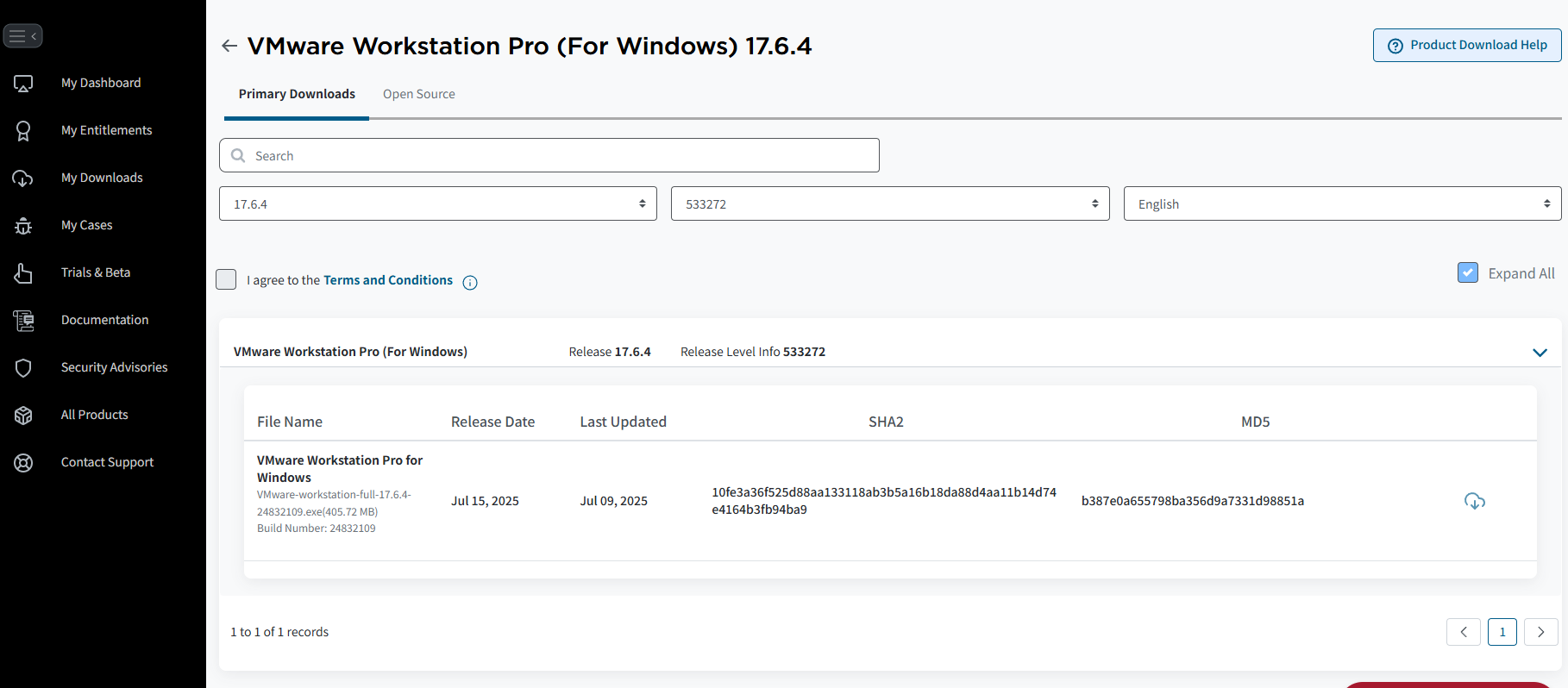Open My Downloads menu item
The width and height of the screenshot is (1568, 688).
[102, 178]
